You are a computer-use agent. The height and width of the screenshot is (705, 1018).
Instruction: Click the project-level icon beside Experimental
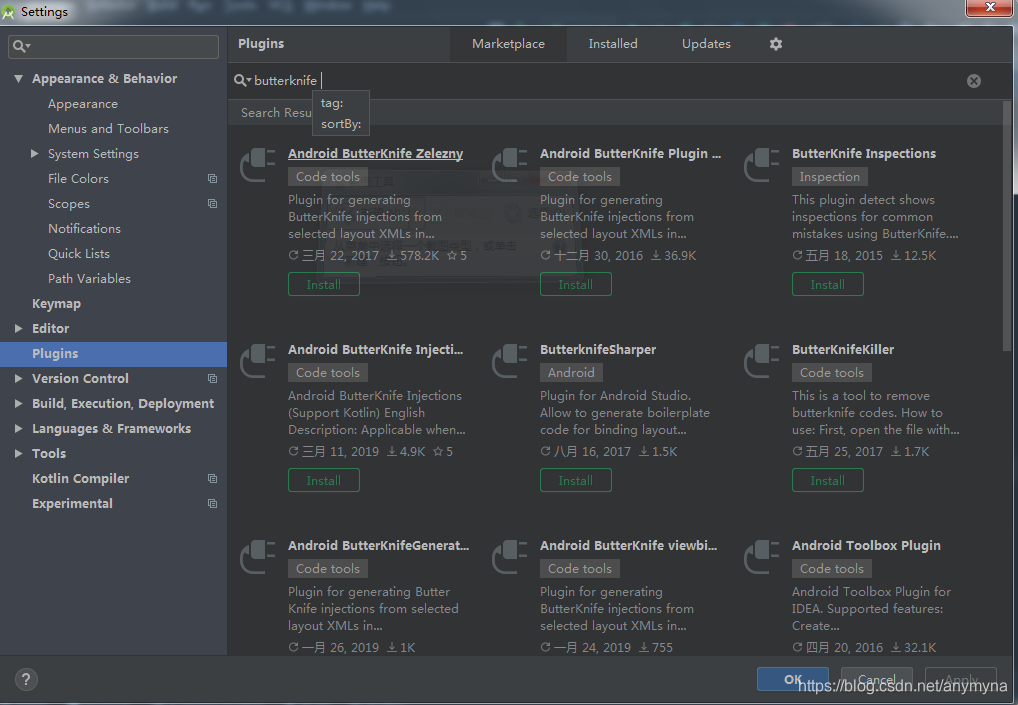pyautogui.click(x=212, y=503)
